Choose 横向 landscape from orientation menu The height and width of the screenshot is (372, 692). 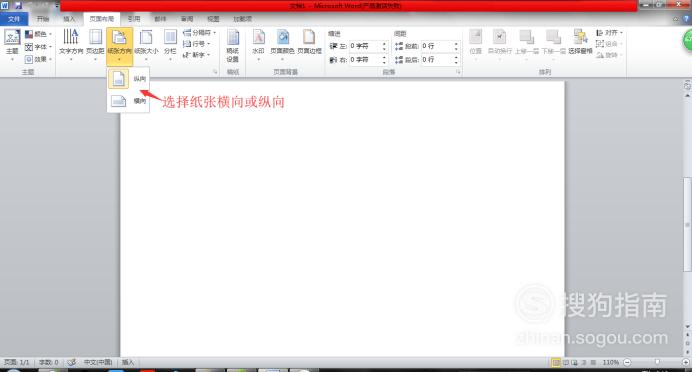pyautogui.click(x=128, y=101)
